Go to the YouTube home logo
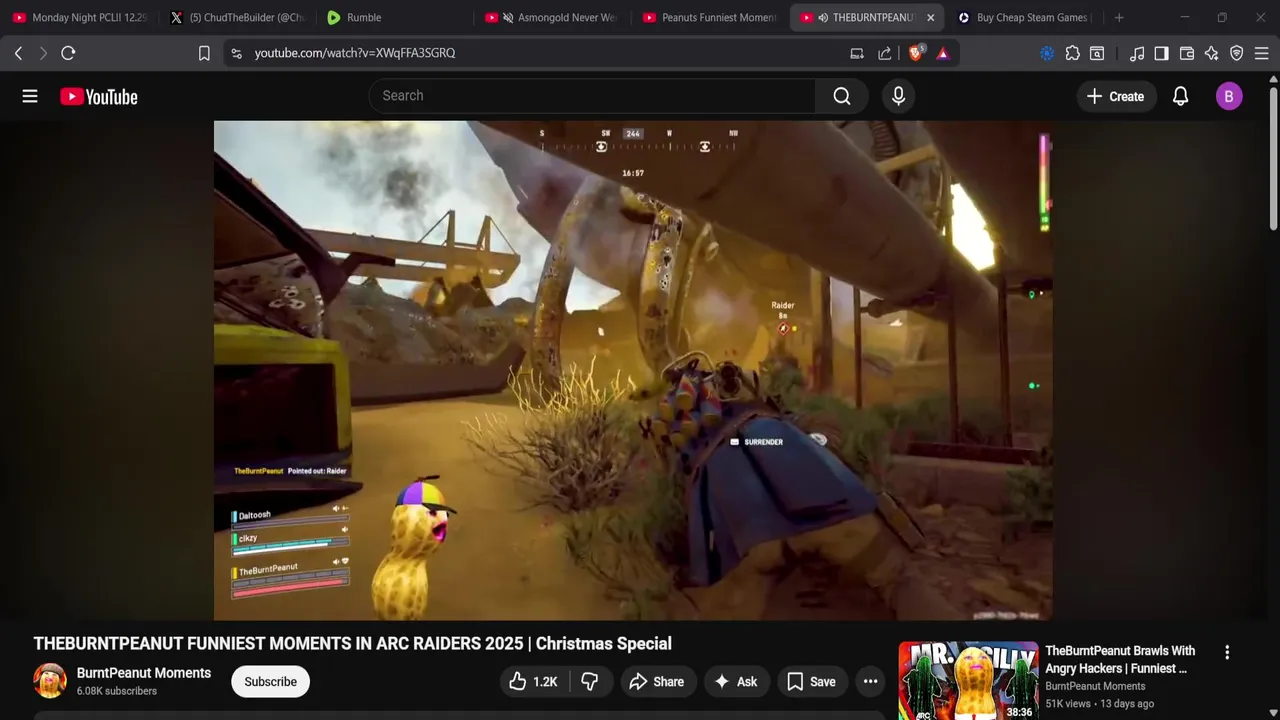This screenshot has width=1280, height=720. 98,96
